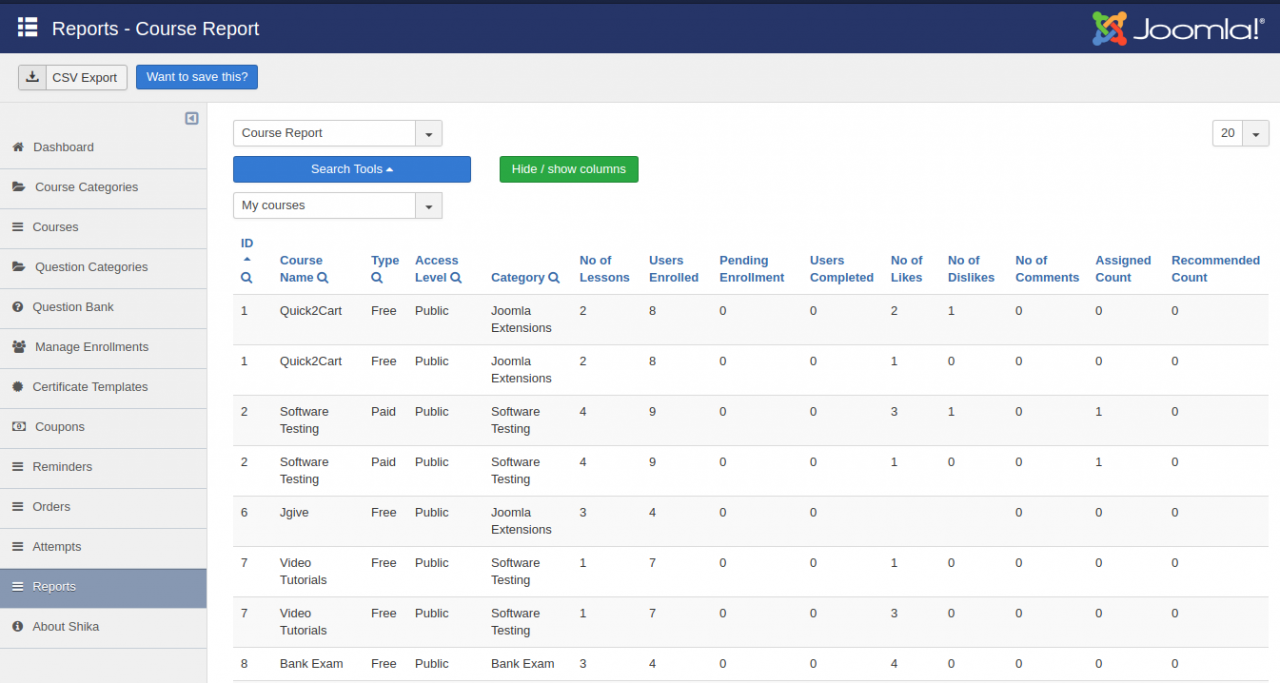Click the search icon under ID column
This screenshot has width=1280, height=683.
(246, 278)
